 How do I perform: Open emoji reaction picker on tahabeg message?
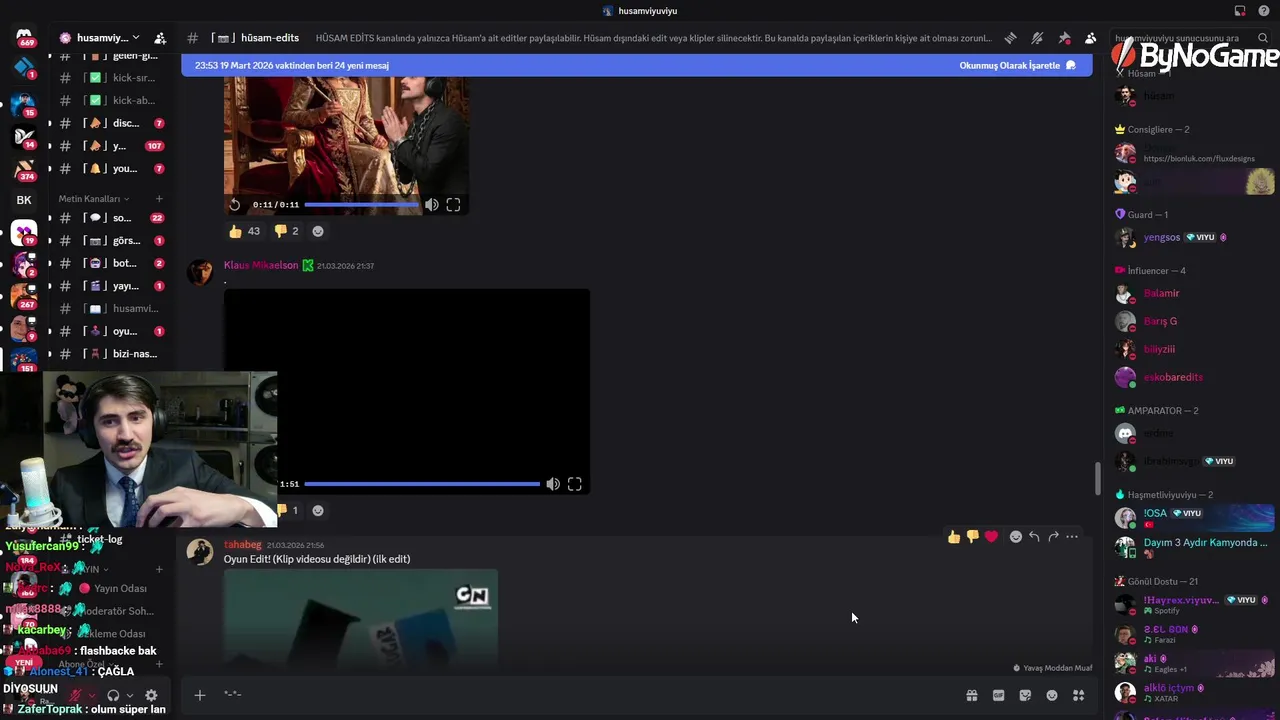(1016, 537)
